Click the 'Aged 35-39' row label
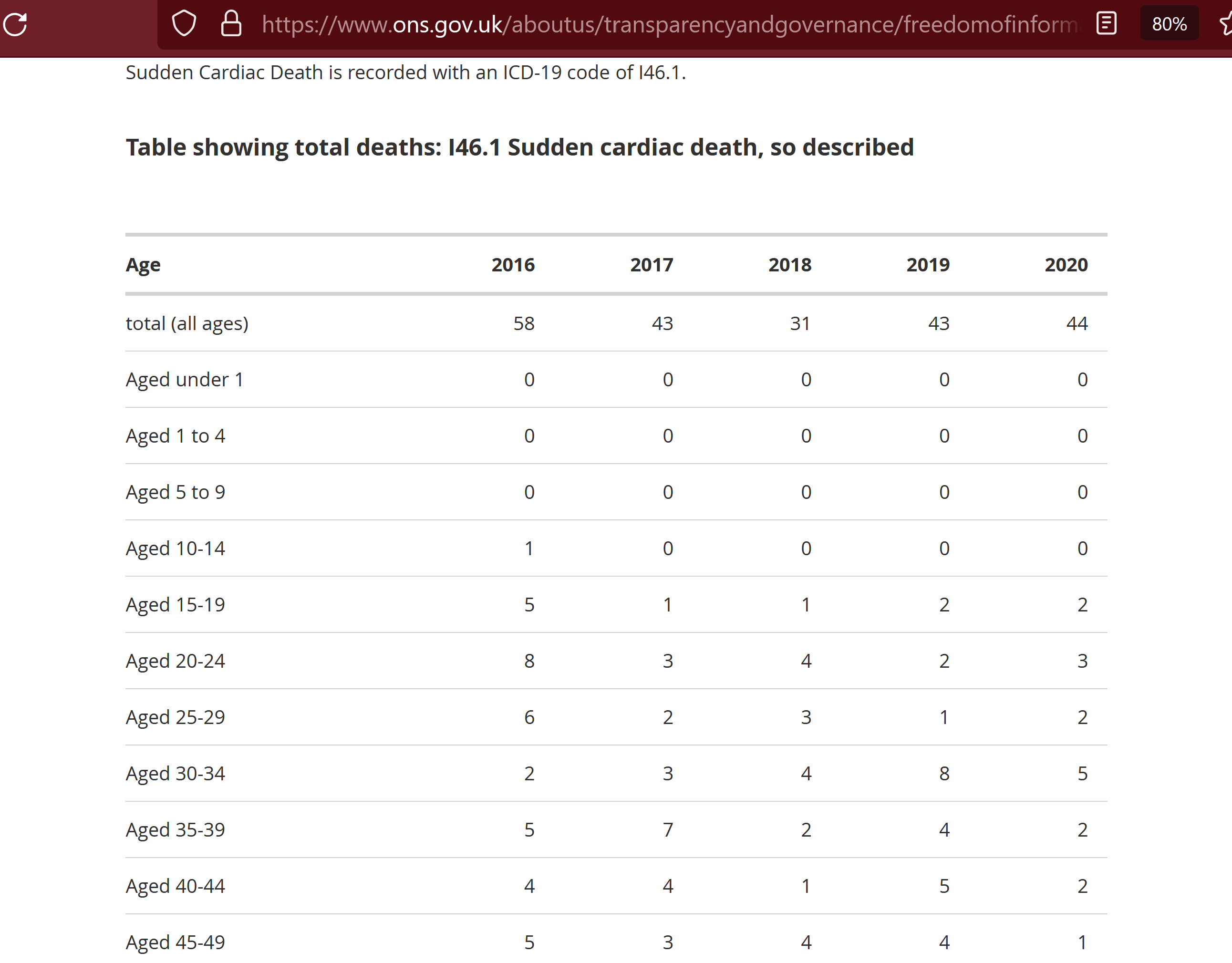Screen dimensions: 1232x963 pyautogui.click(x=176, y=830)
